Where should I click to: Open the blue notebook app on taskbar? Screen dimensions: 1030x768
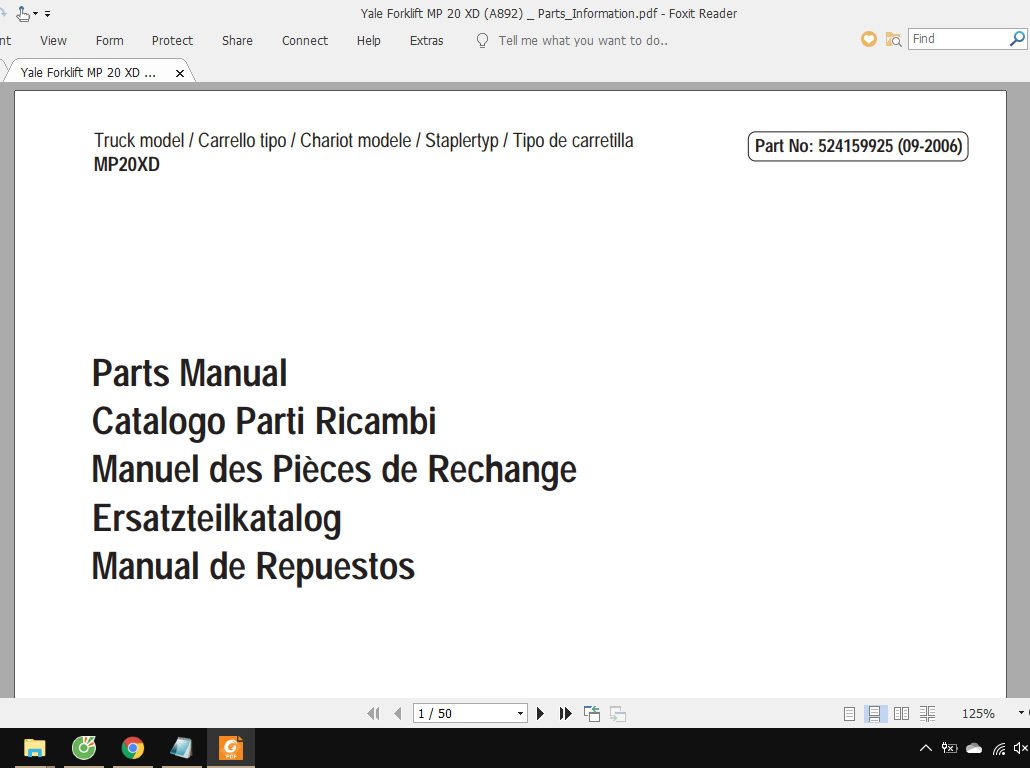tap(181, 748)
